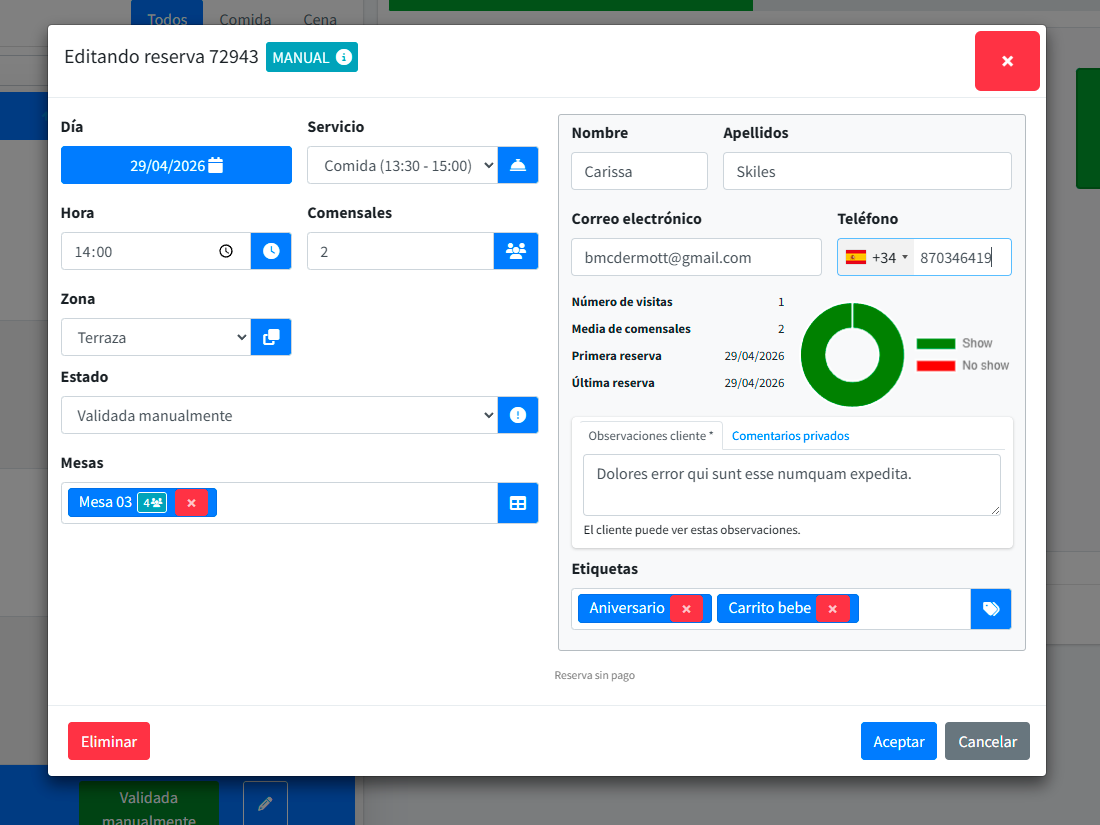Screen dimensions: 1100x825
Task: Select the Comida tab in background page
Action: (x=245, y=17)
